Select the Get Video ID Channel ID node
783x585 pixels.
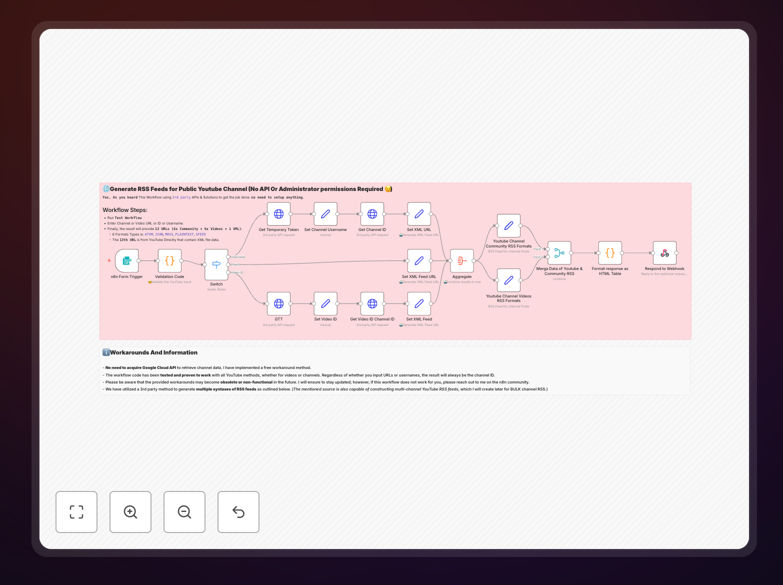coord(372,303)
